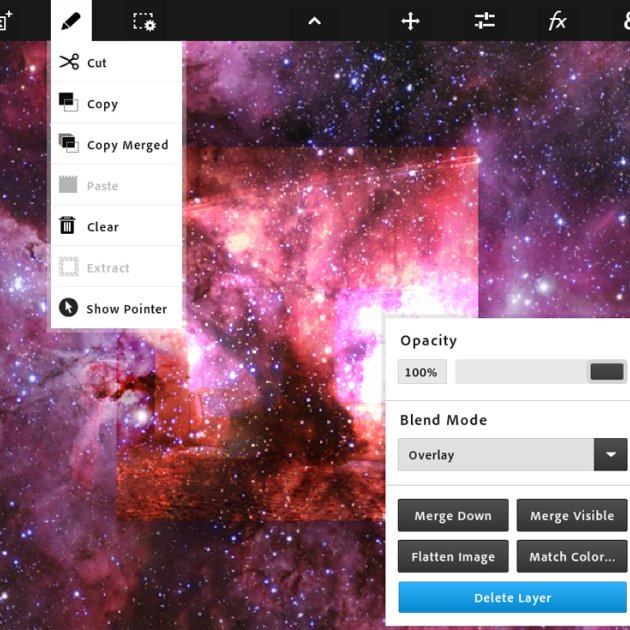This screenshot has height=630, width=630.
Task: Expand the Blend Mode dropdown arrow
Action: click(x=610, y=454)
